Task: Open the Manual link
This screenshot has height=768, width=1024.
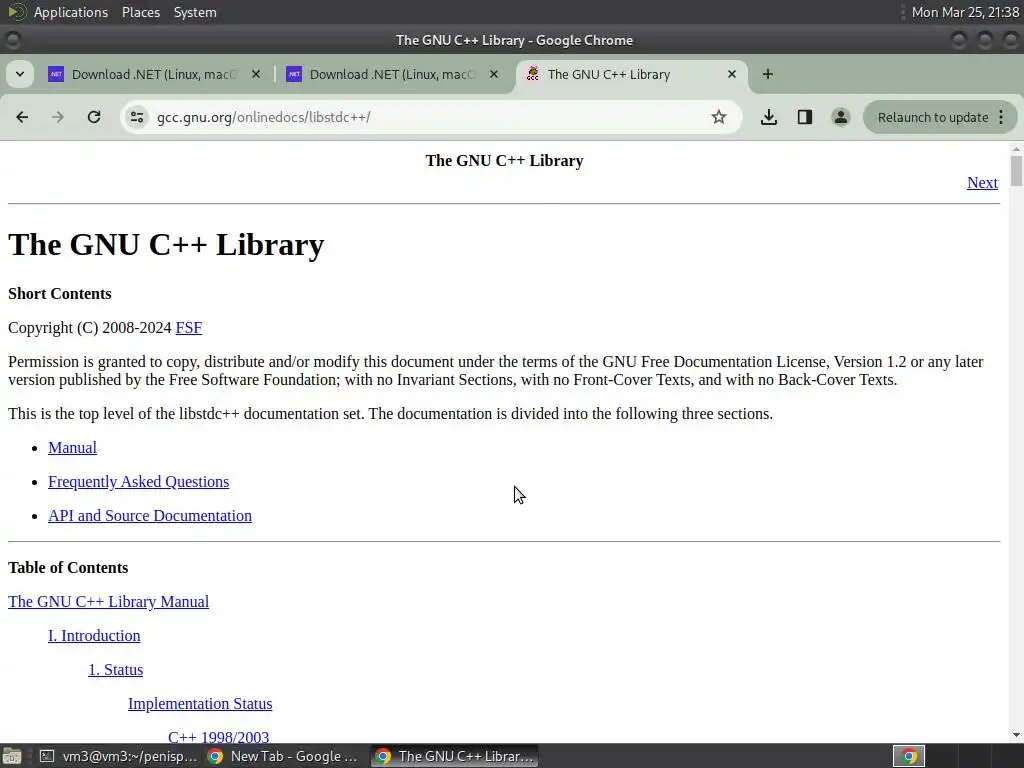Action: (x=72, y=448)
